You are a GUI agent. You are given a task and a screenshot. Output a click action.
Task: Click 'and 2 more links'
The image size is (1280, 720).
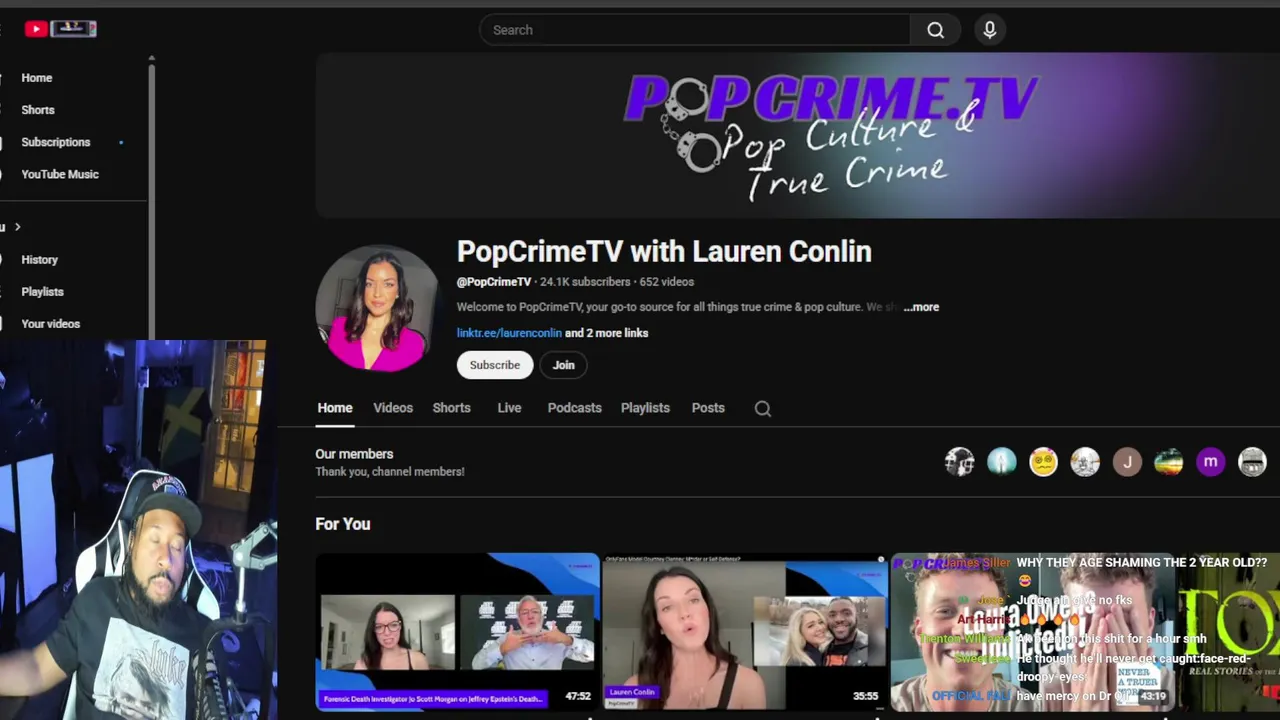coord(607,333)
